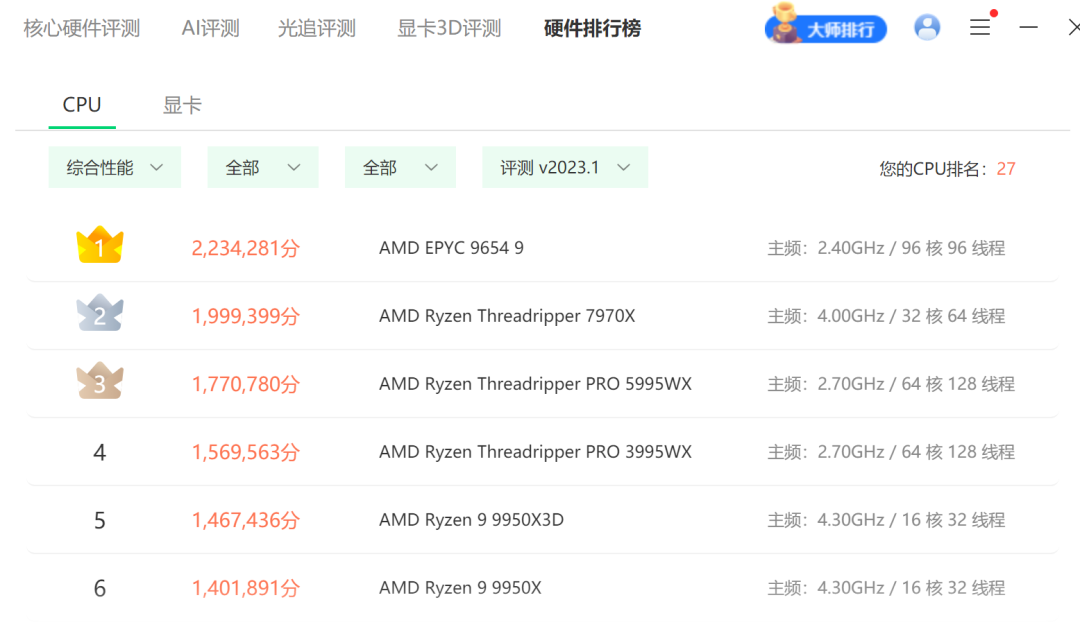Click rank number 5
This screenshot has width=1080, height=636.
pyautogui.click(x=100, y=520)
